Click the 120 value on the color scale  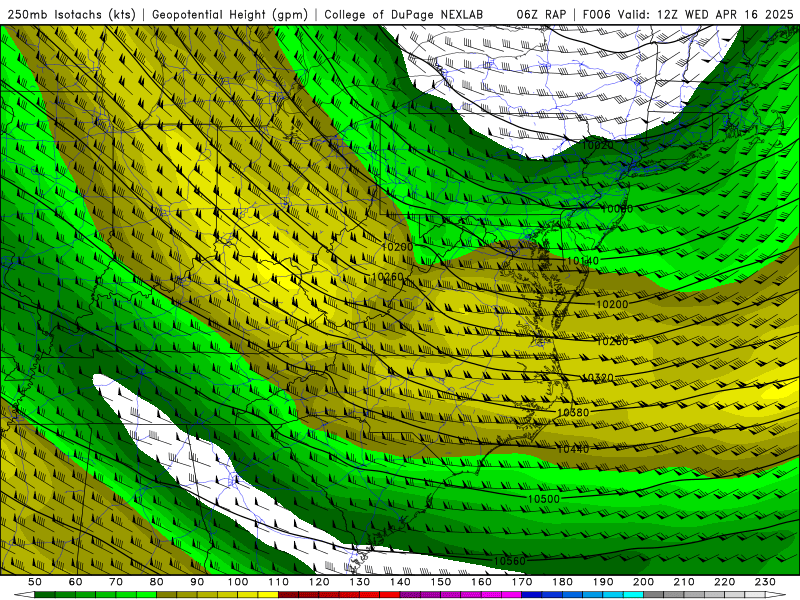319,582
